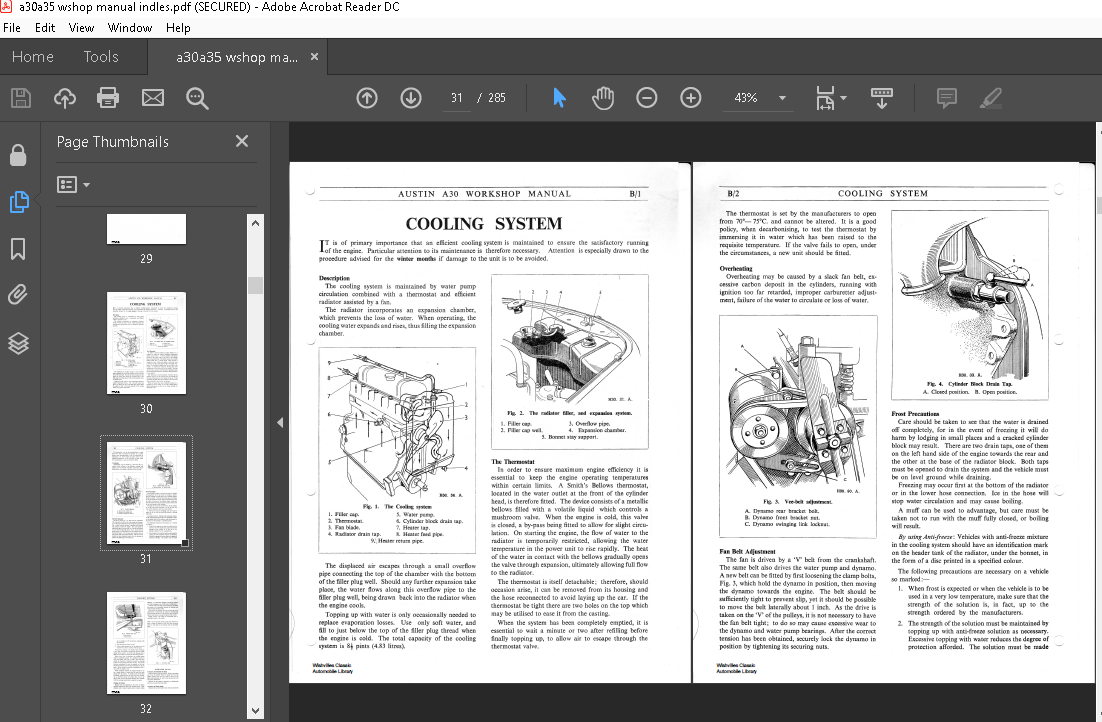The image size is (1102, 722).
Task: Send file by email envelope icon
Action: pyautogui.click(x=152, y=98)
